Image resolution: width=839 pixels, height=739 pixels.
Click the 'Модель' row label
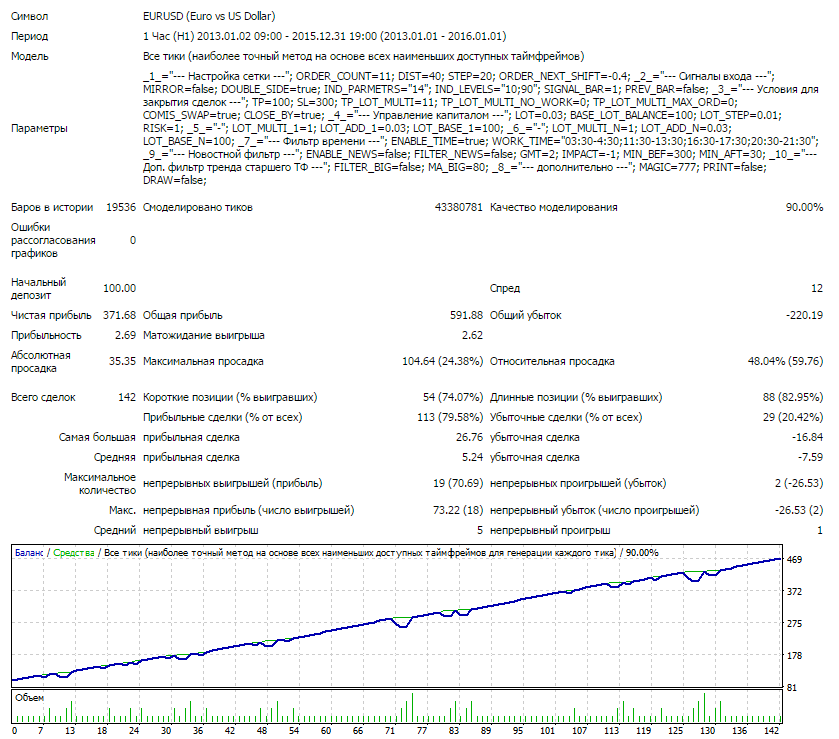[29, 56]
